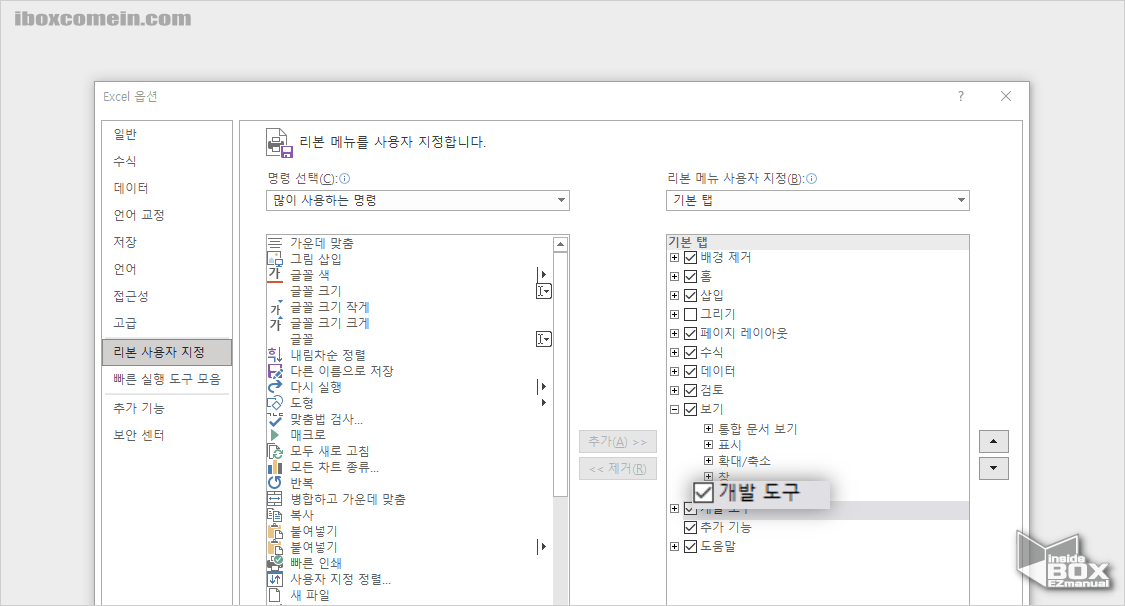This screenshot has width=1125, height=606.
Task: Enable the 그리기 tab checkbox
Action: [x=690, y=314]
